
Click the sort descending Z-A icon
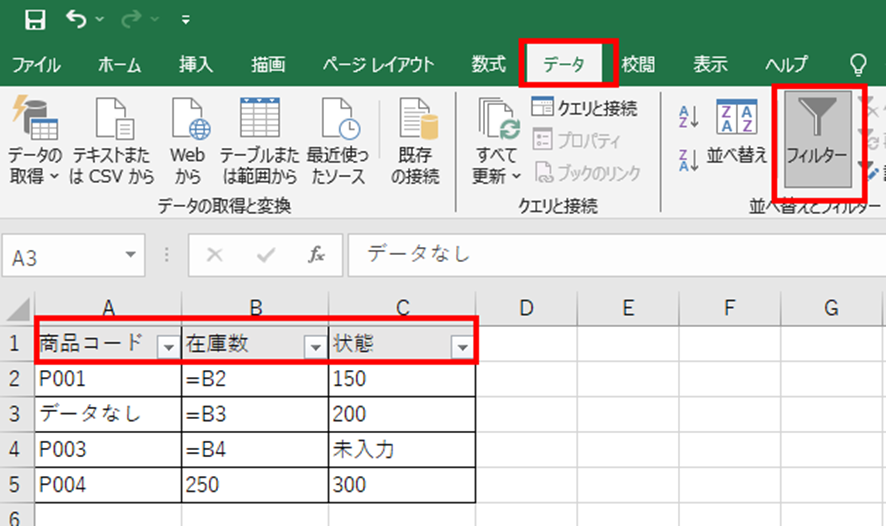click(689, 159)
